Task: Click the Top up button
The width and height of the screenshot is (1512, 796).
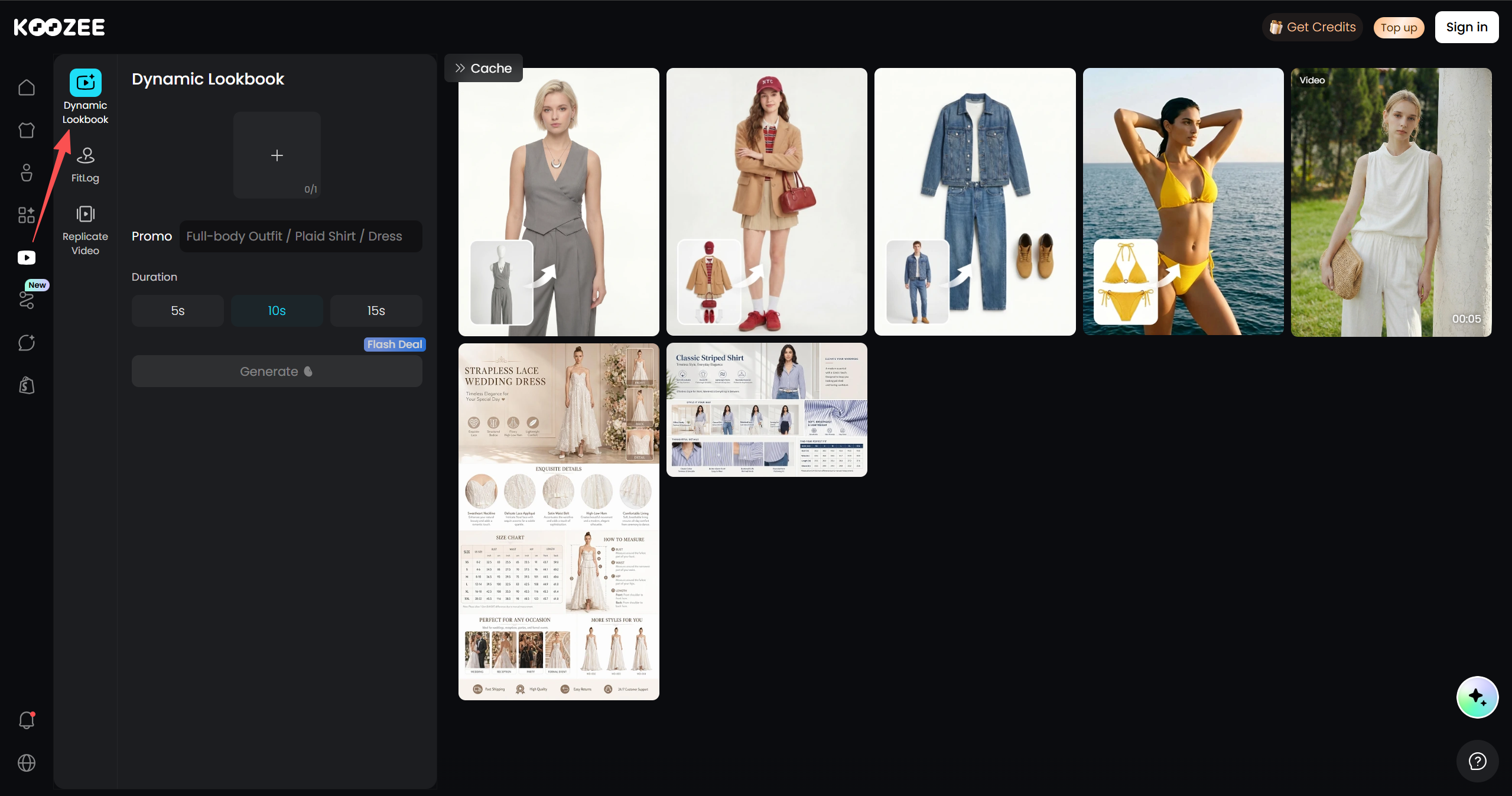Action: coord(1399,27)
